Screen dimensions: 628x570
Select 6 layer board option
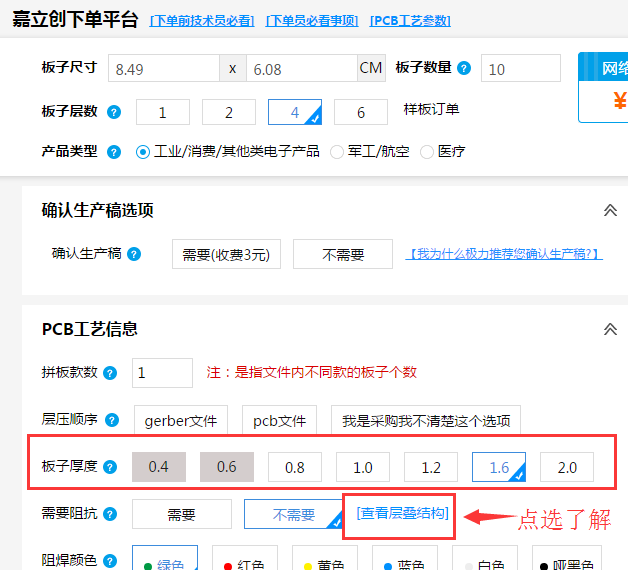coord(360,112)
